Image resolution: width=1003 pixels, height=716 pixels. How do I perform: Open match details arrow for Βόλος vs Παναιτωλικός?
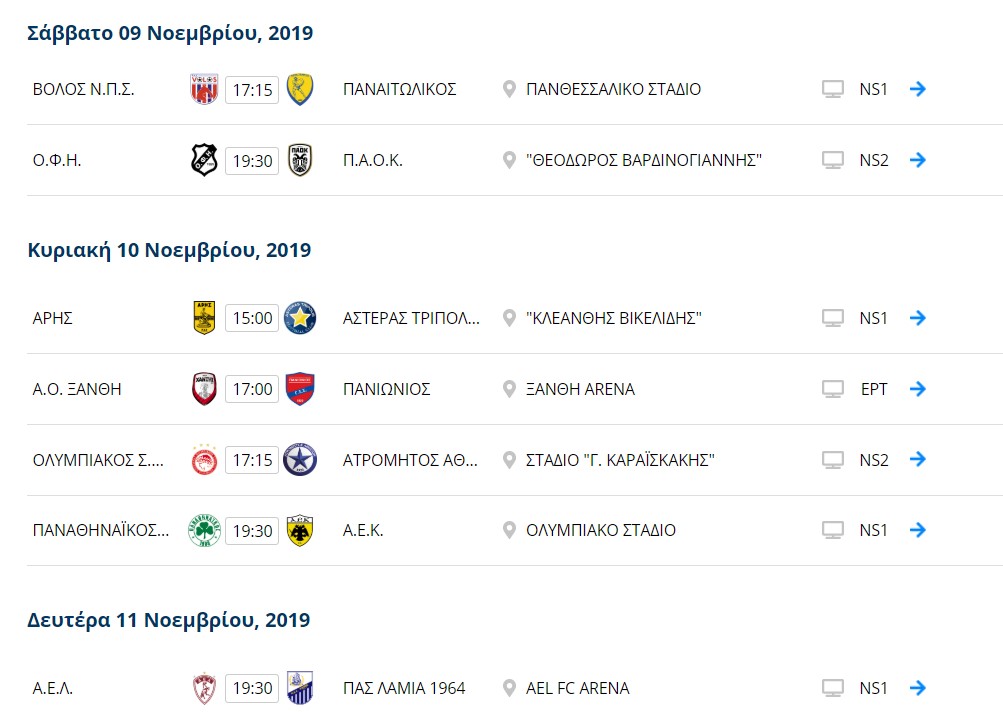tap(918, 89)
